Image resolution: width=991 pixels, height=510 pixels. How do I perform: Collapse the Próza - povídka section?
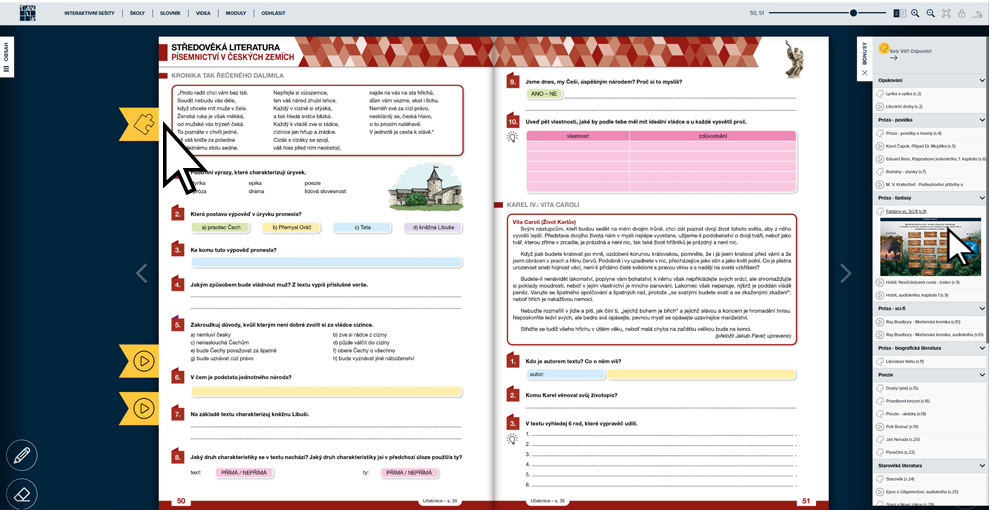pyautogui.click(x=982, y=119)
